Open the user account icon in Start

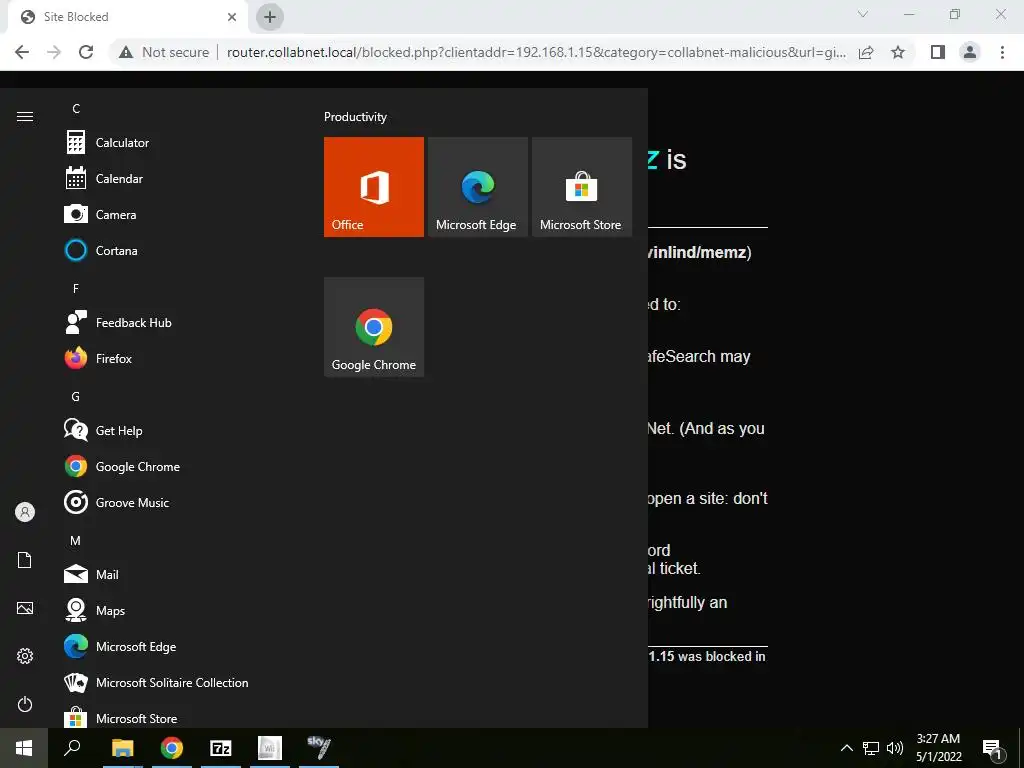coord(25,512)
